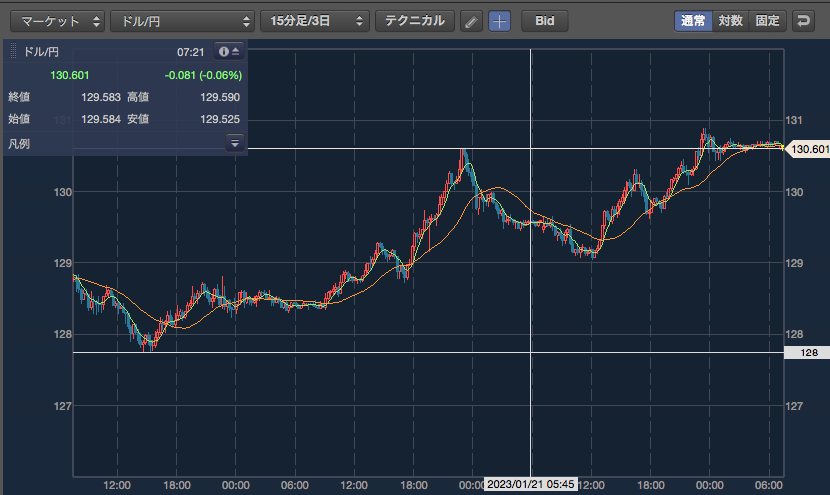This screenshot has height=495, width=830.
Task: Open the ドル/円 currency pair selector
Action: [x=182, y=21]
